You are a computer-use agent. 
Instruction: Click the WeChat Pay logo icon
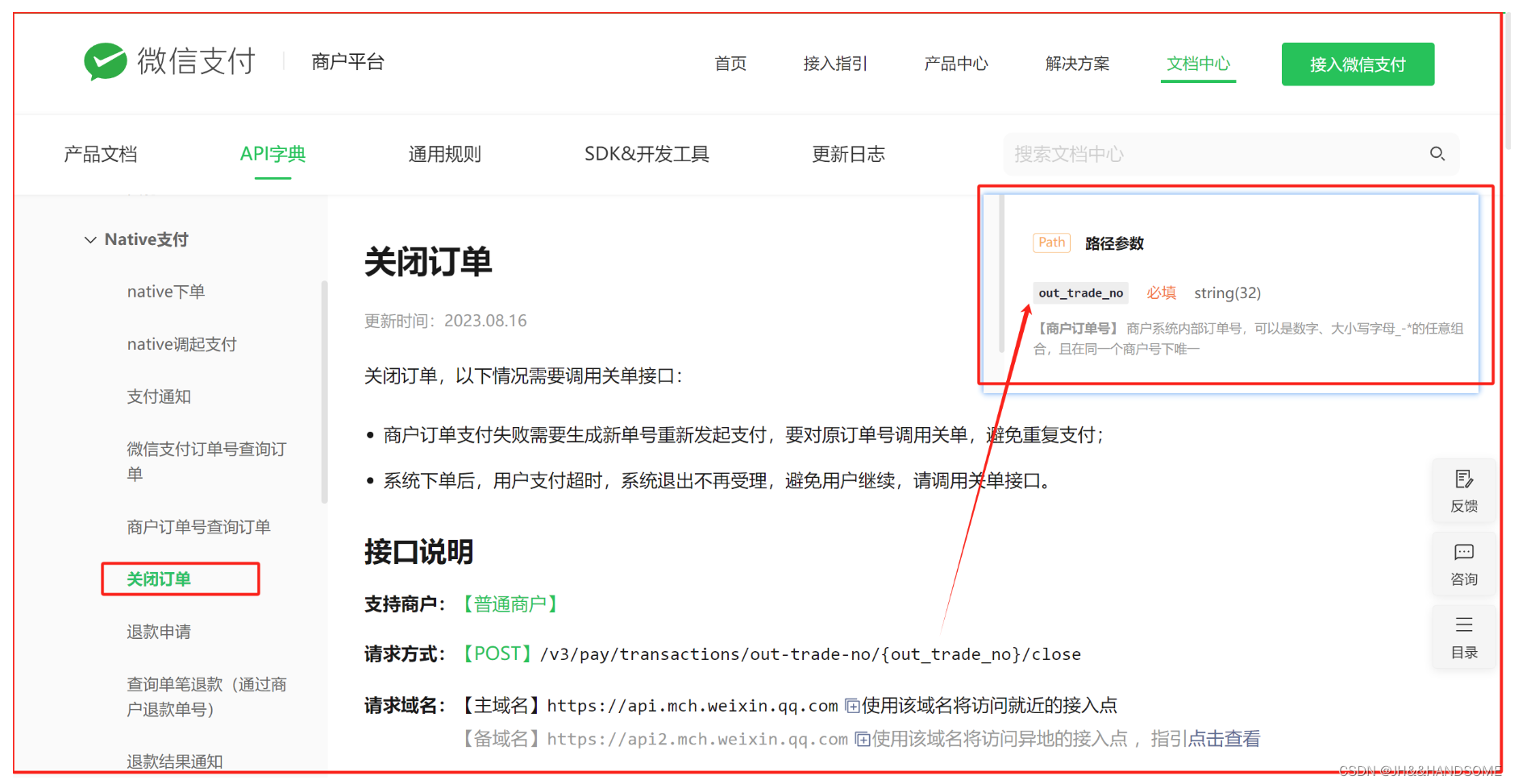click(x=106, y=61)
